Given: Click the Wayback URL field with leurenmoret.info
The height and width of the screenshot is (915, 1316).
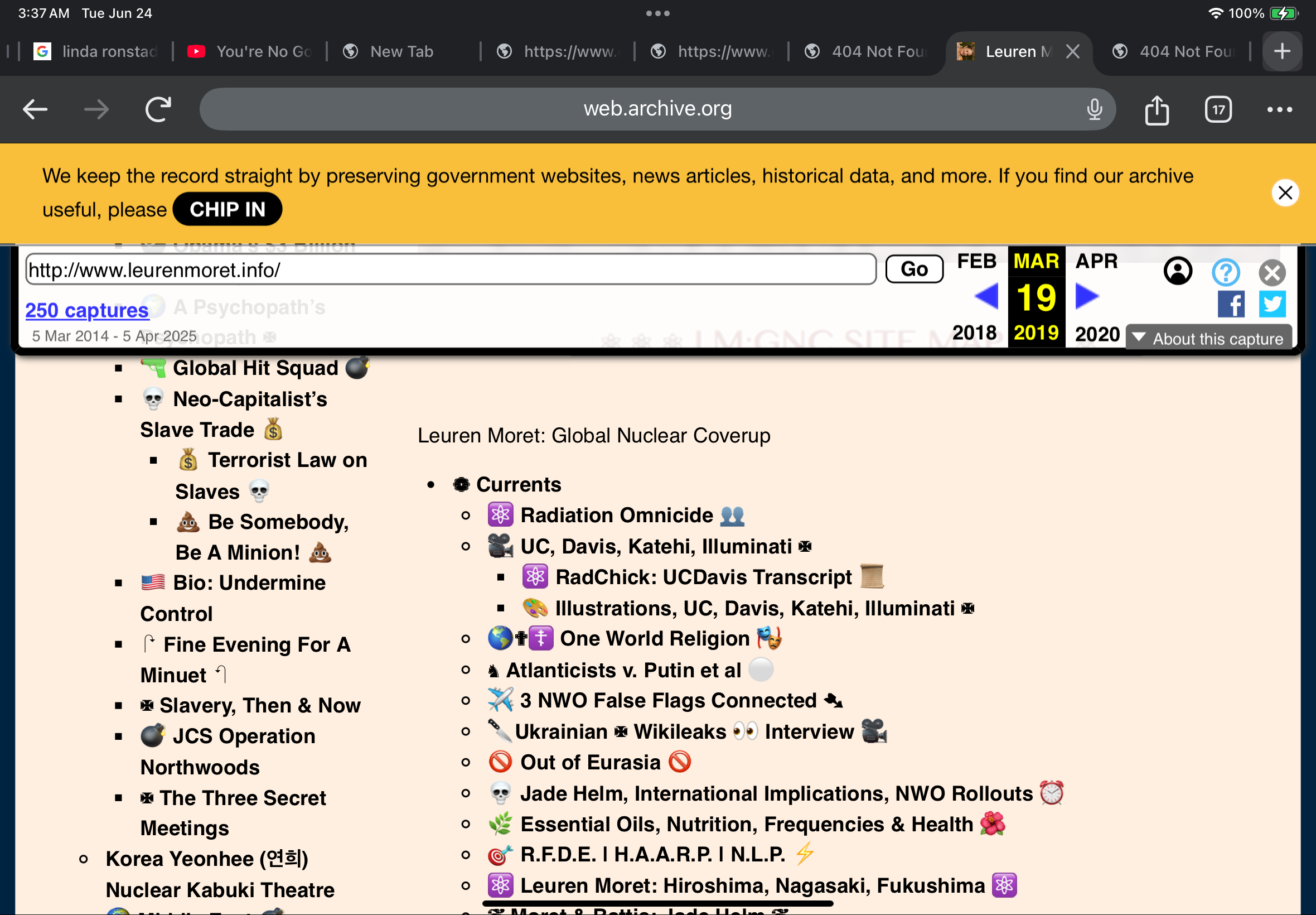Looking at the screenshot, I should pyautogui.click(x=451, y=269).
